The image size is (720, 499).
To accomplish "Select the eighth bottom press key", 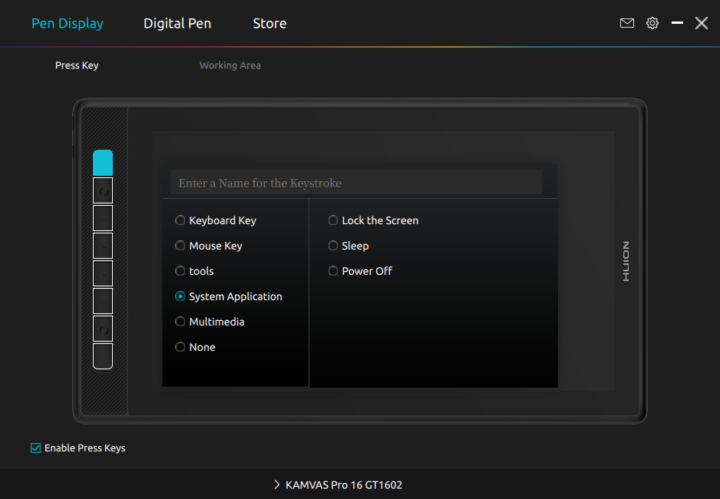I will (x=103, y=356).
